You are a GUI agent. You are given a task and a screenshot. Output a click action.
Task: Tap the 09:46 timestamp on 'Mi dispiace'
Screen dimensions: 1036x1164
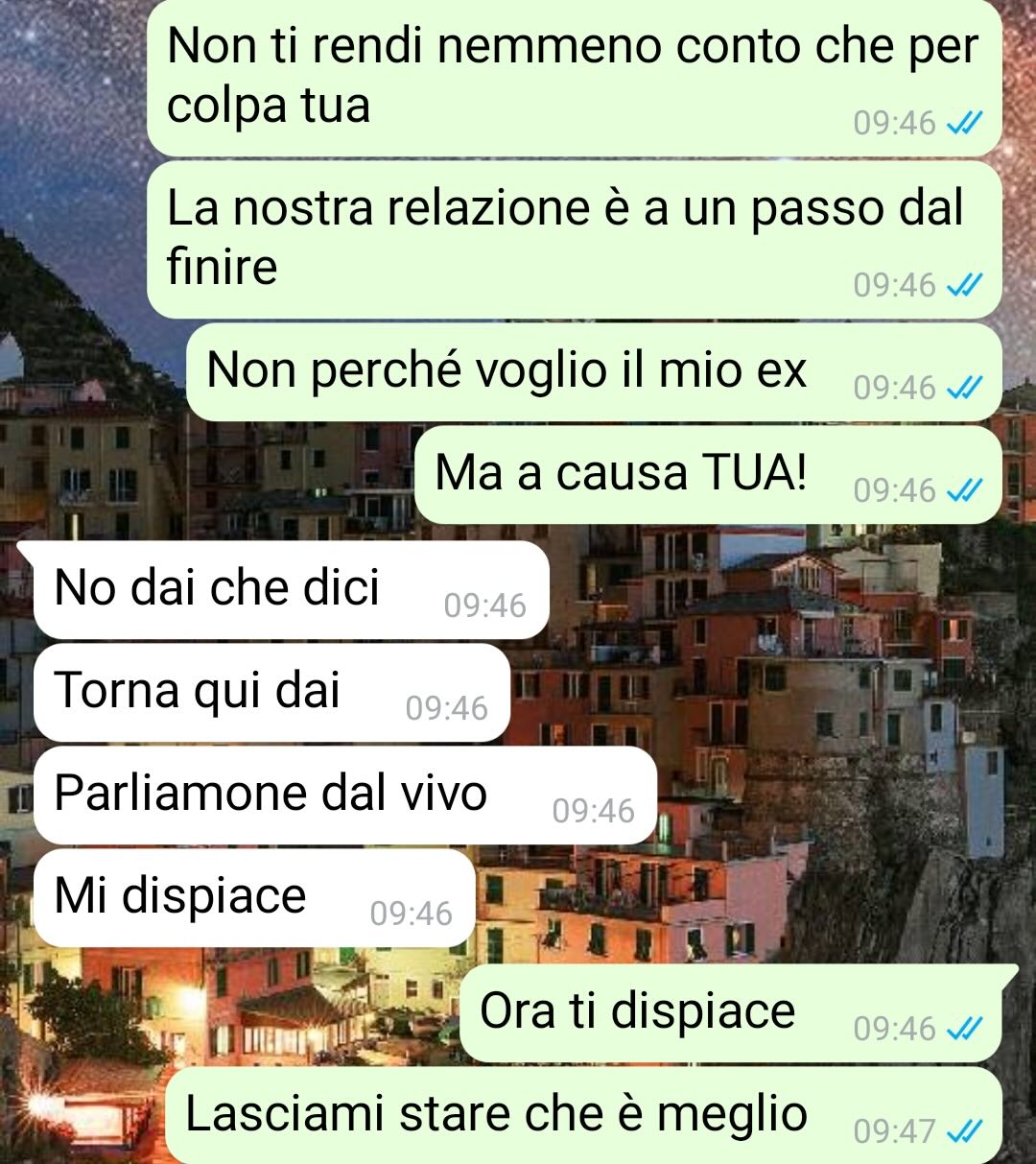(411, 914)
